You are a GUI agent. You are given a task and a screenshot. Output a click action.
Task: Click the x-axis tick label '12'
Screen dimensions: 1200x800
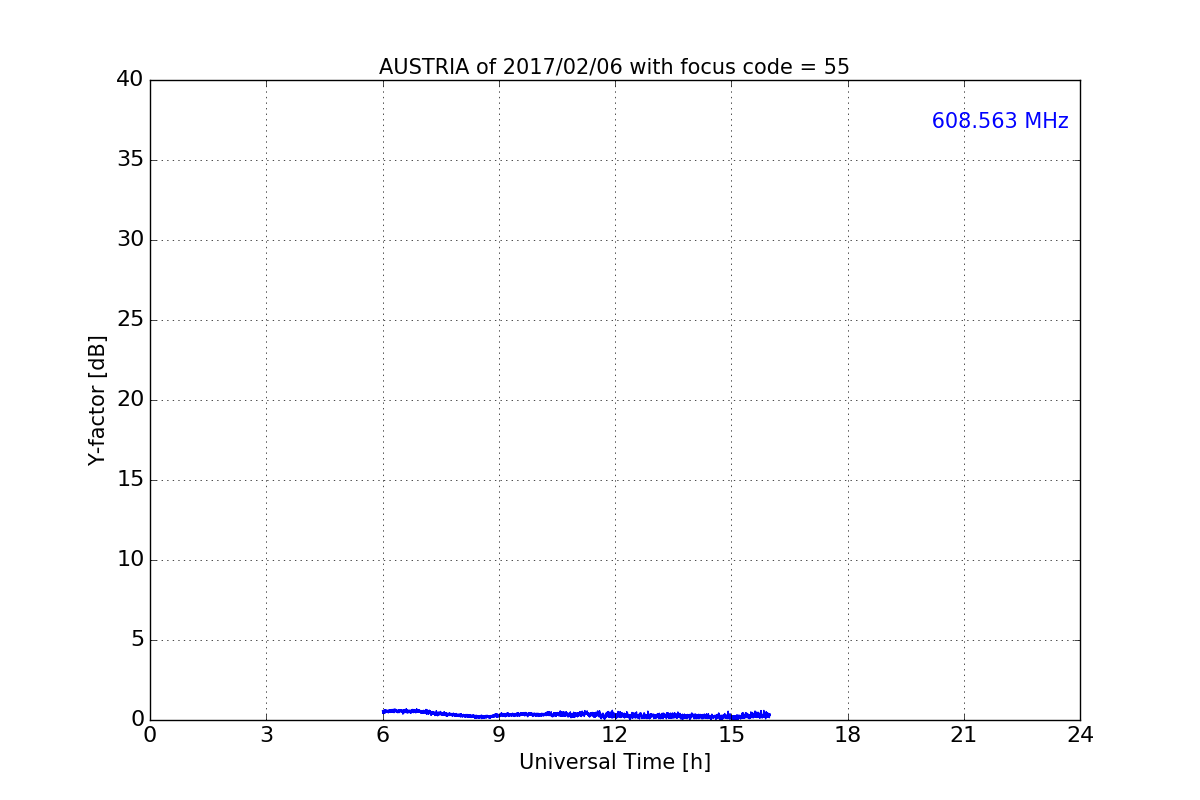coord(615,735)
